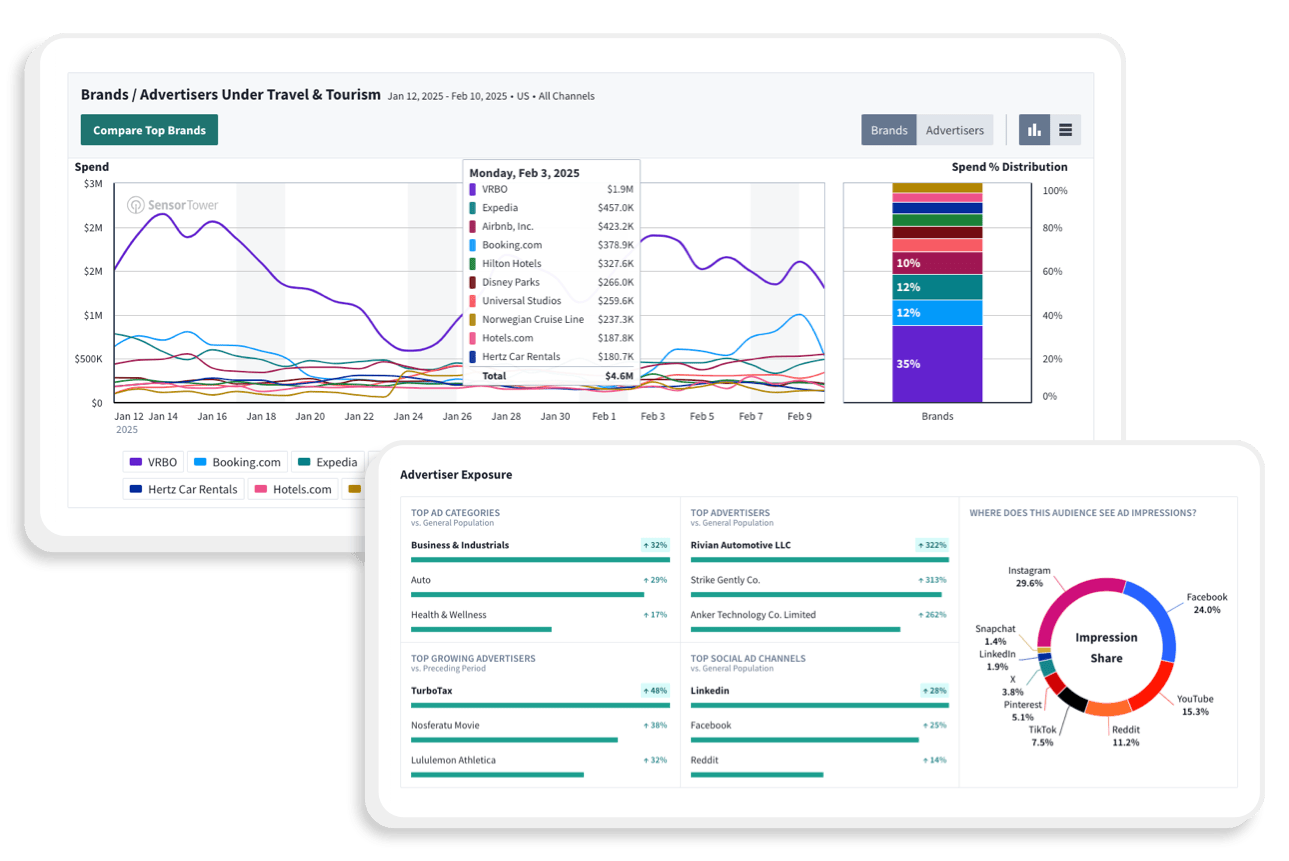The height and width of the screenshot is (861, 1289).
Task: Click the Compare Top Brands button
Action: tap(149, 130)
